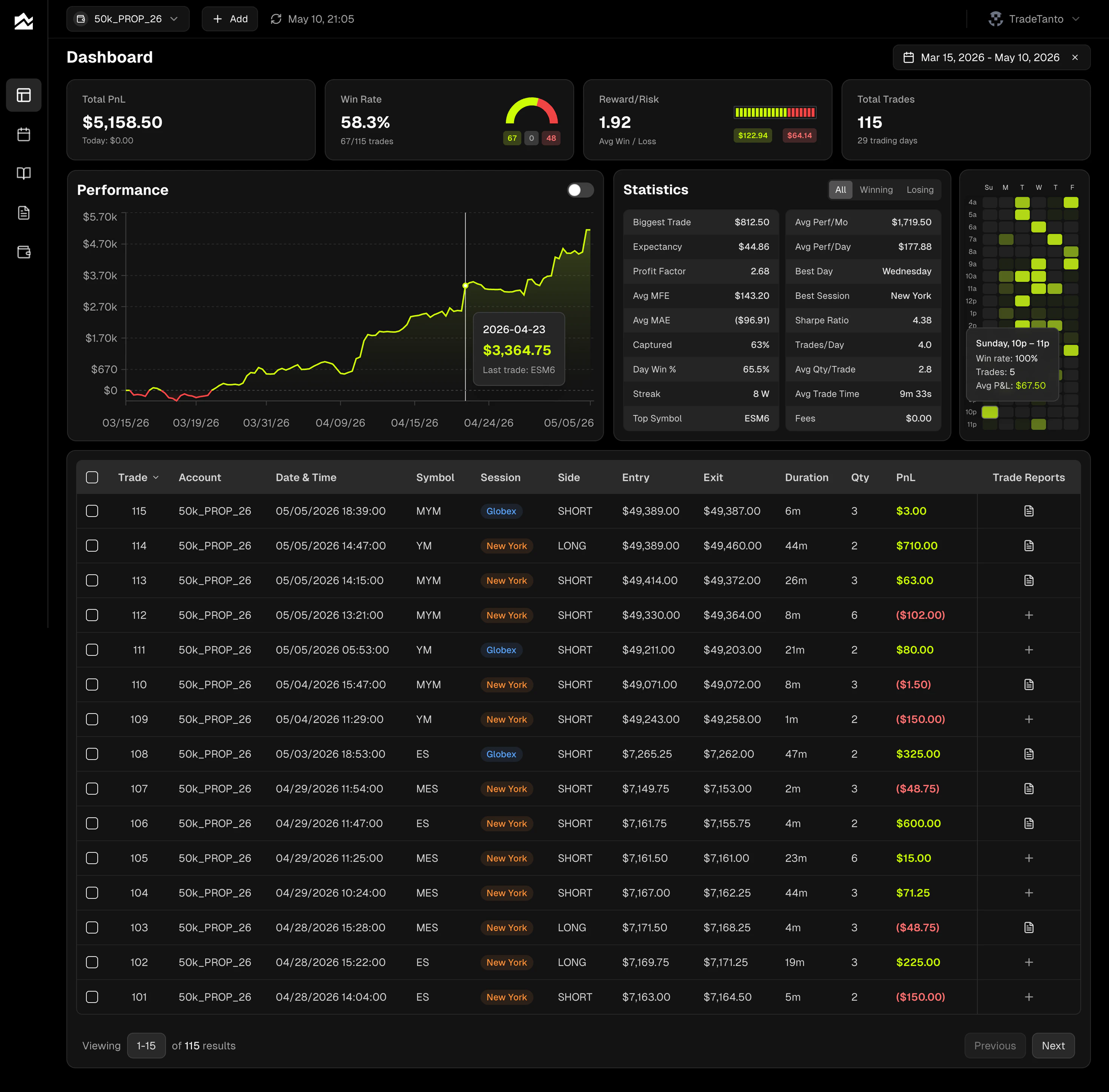The width and height of the screenshot is (1109, 1092).
Task: Click the $710.00 PnL value
Action: [x=916, y=545]
